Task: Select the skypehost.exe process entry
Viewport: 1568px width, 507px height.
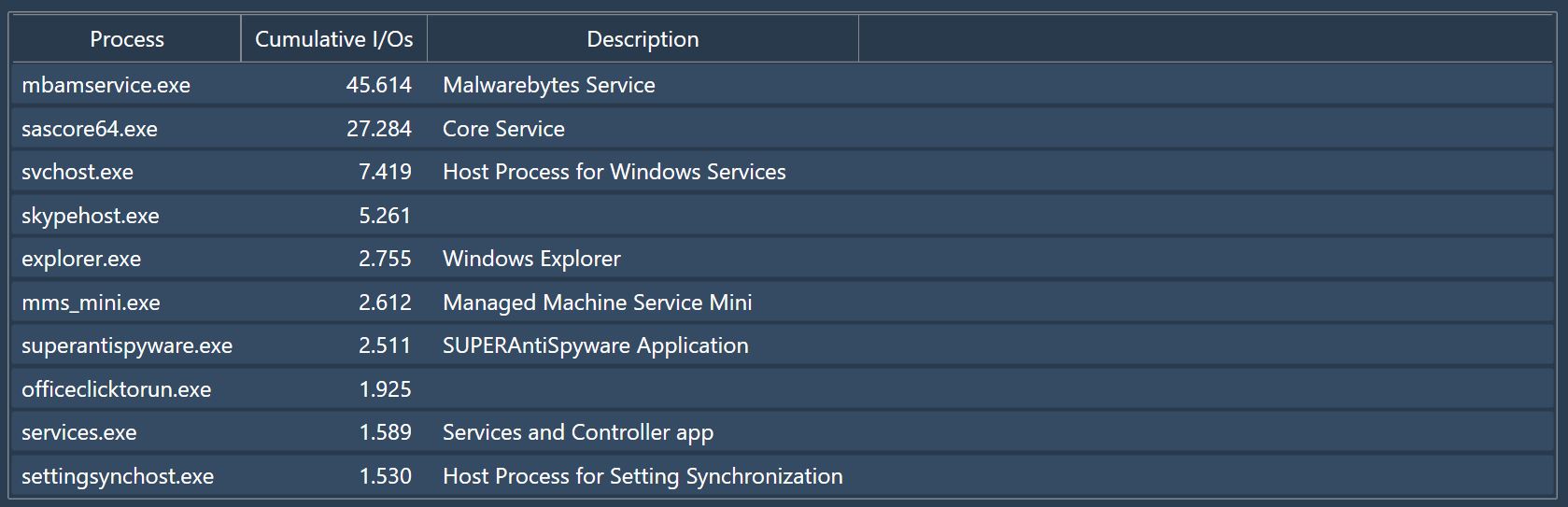Action: 91,216
